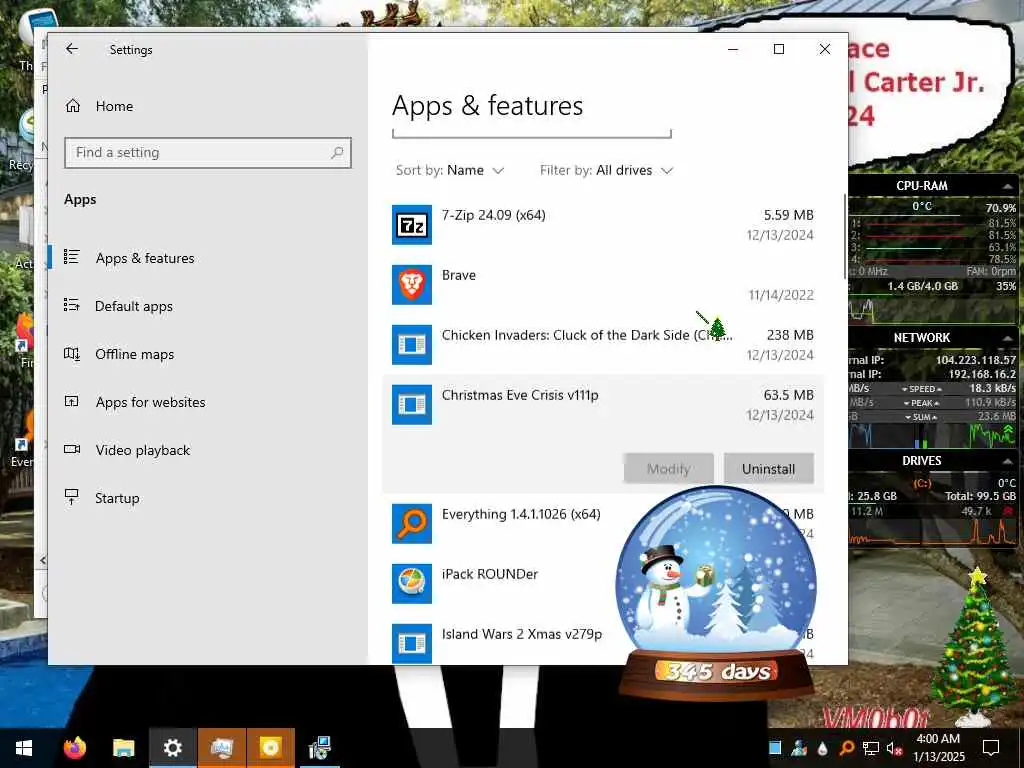Select the Brave list entry text
This screenshot has height=768, width=1024.
point(458,275)
